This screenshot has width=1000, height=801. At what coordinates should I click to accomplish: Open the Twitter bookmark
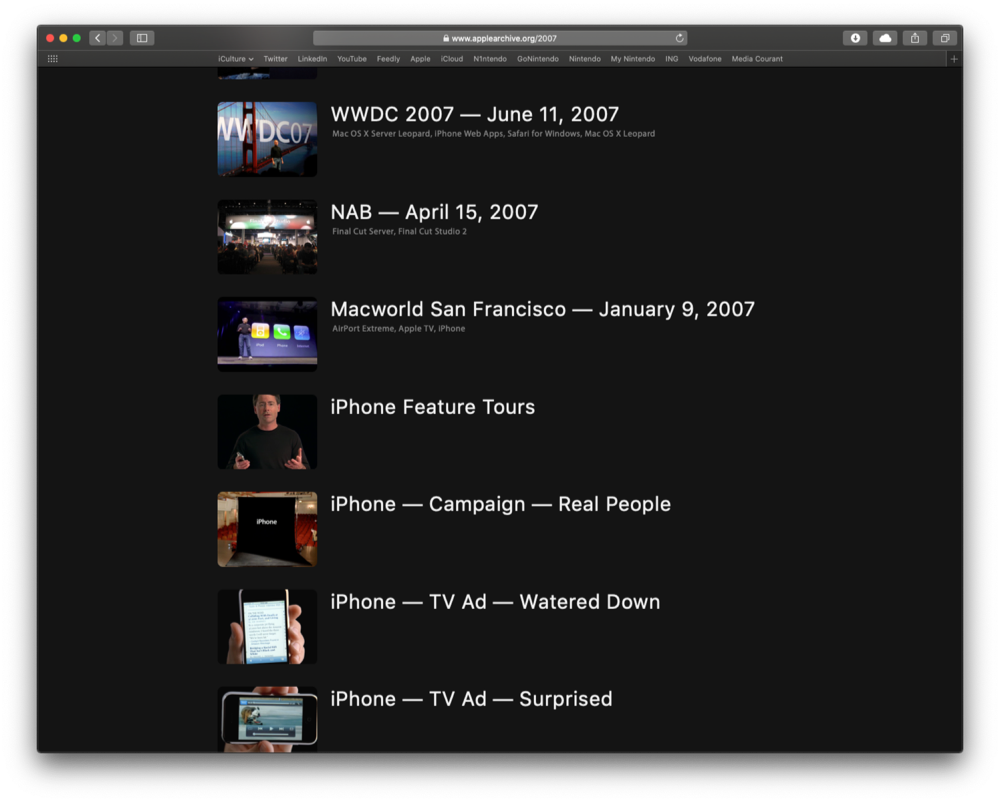[276, 59]
